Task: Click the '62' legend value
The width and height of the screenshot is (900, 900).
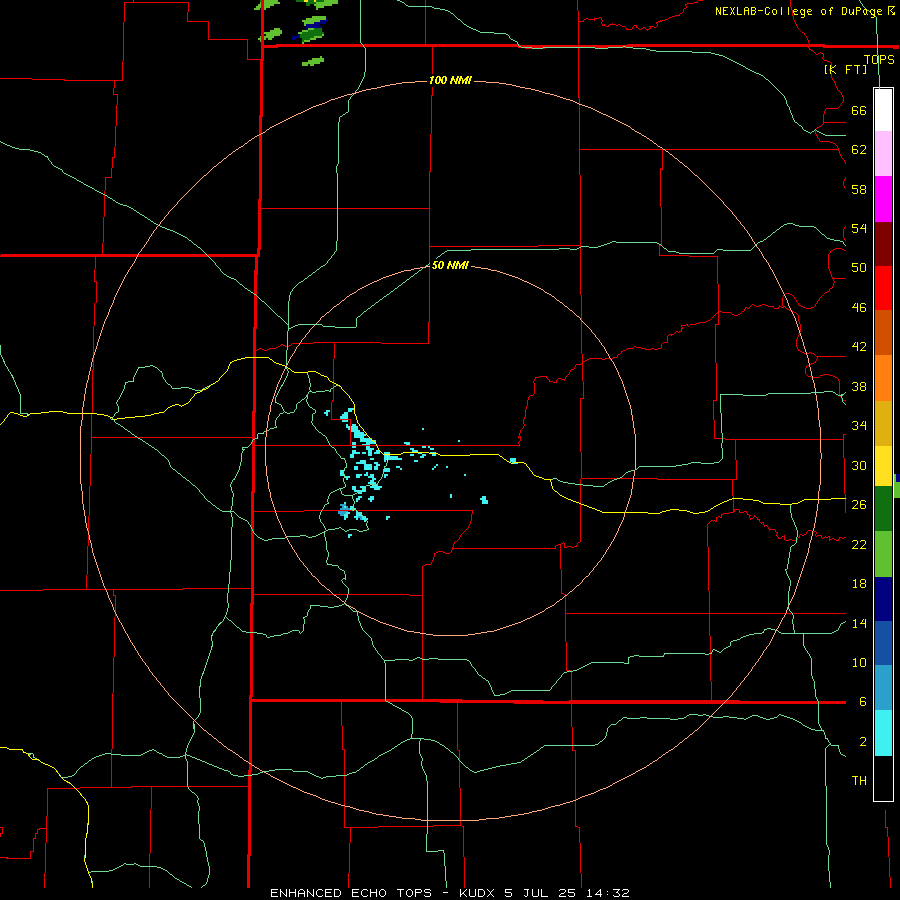Action: 859,149
